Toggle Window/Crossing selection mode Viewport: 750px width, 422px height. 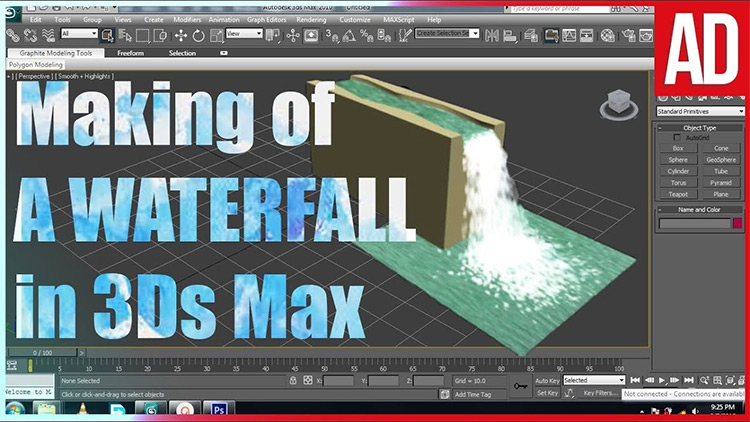pos(160,35)
